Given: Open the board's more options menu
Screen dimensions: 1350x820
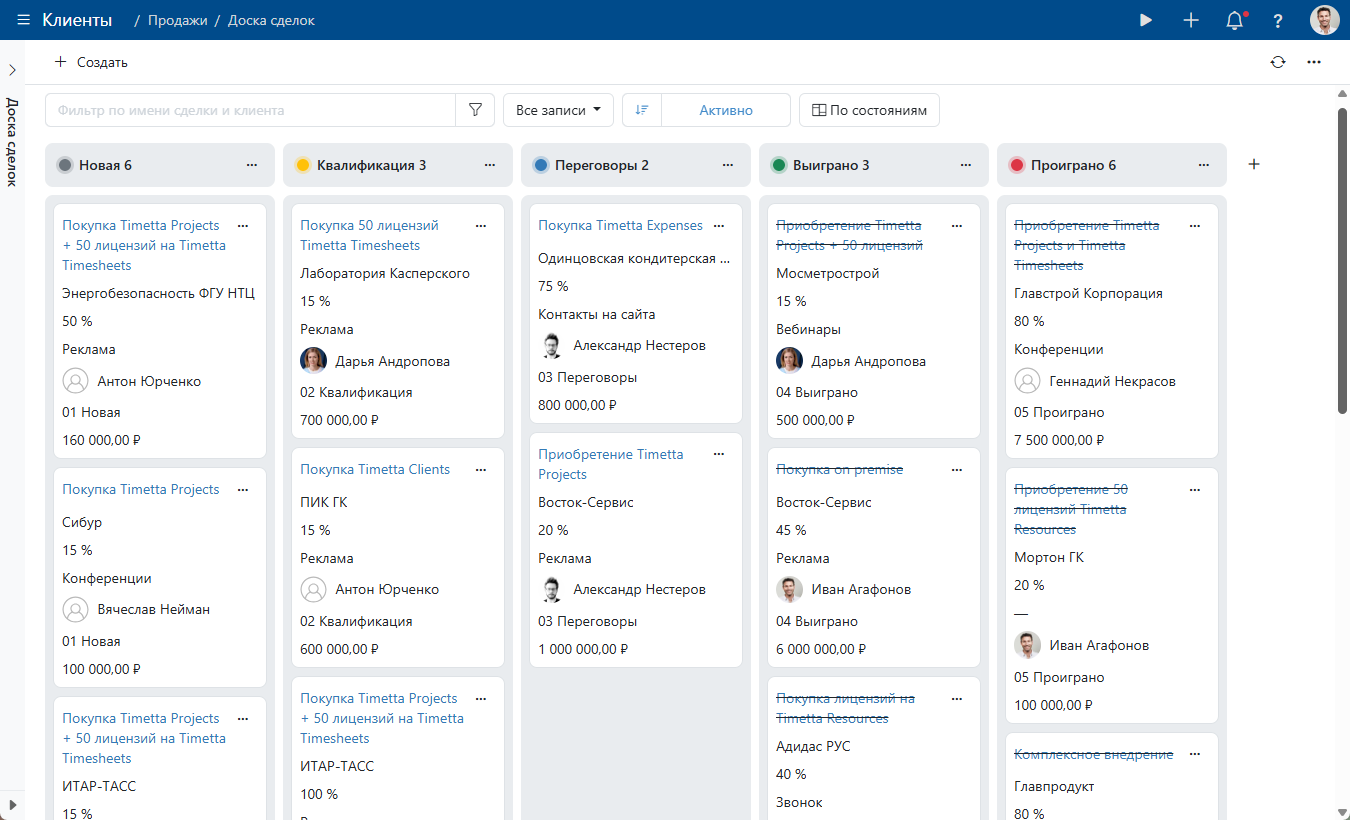Looking at the screenshot, I should tap(1314, 62).
